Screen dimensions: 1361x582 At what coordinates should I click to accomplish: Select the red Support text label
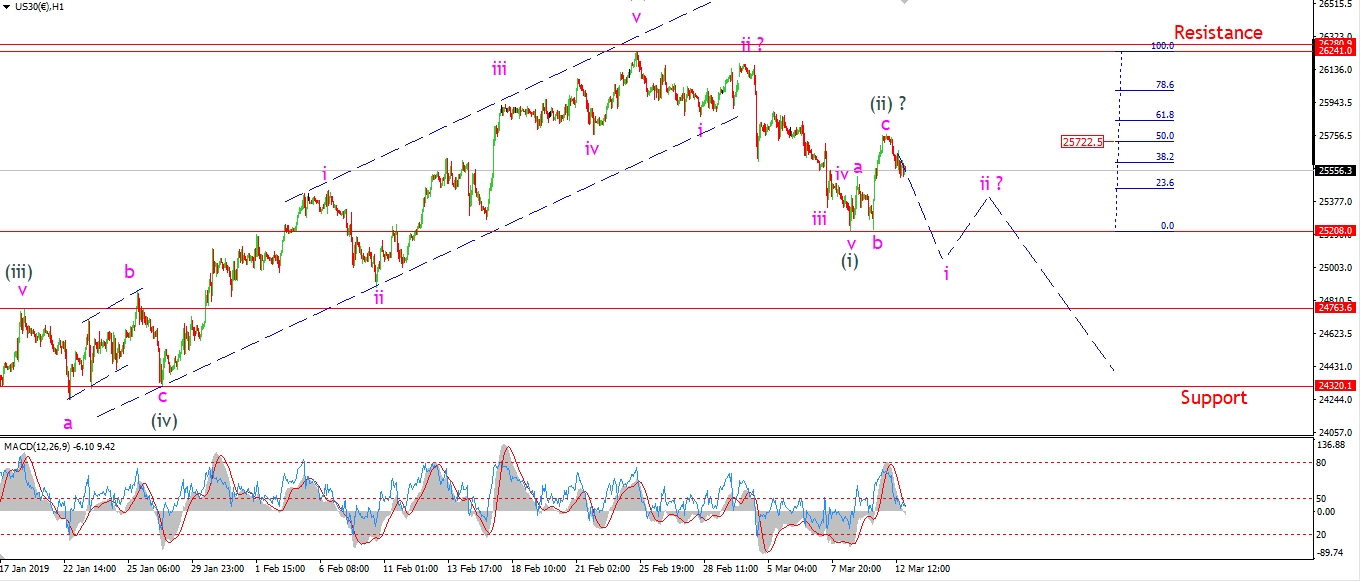point(1213,398)
